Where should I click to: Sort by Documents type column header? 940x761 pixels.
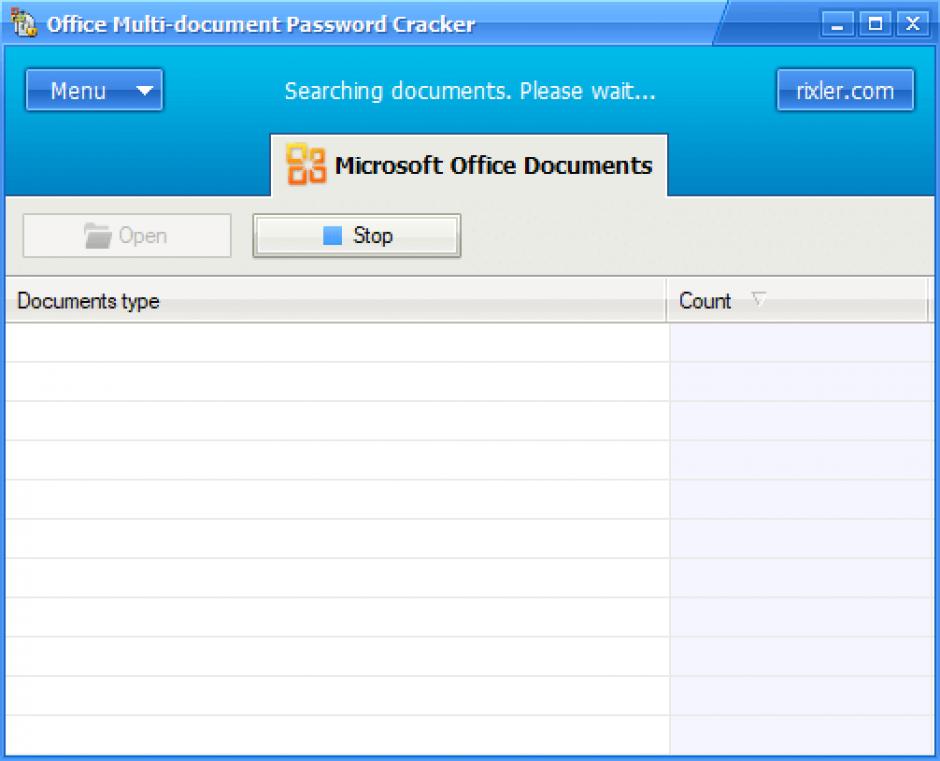pos(336,300)
